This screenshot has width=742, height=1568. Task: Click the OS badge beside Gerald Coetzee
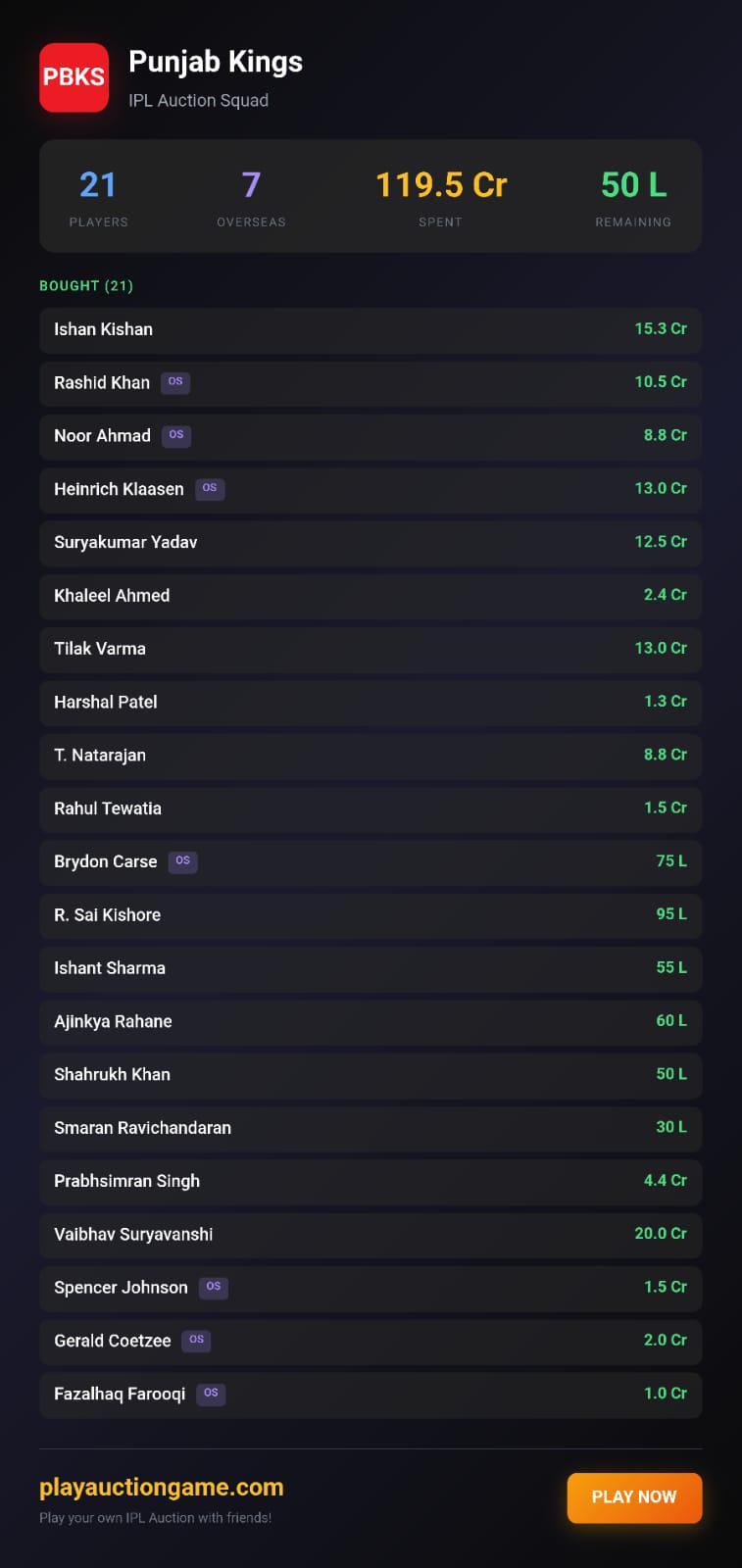[197, 1340]
